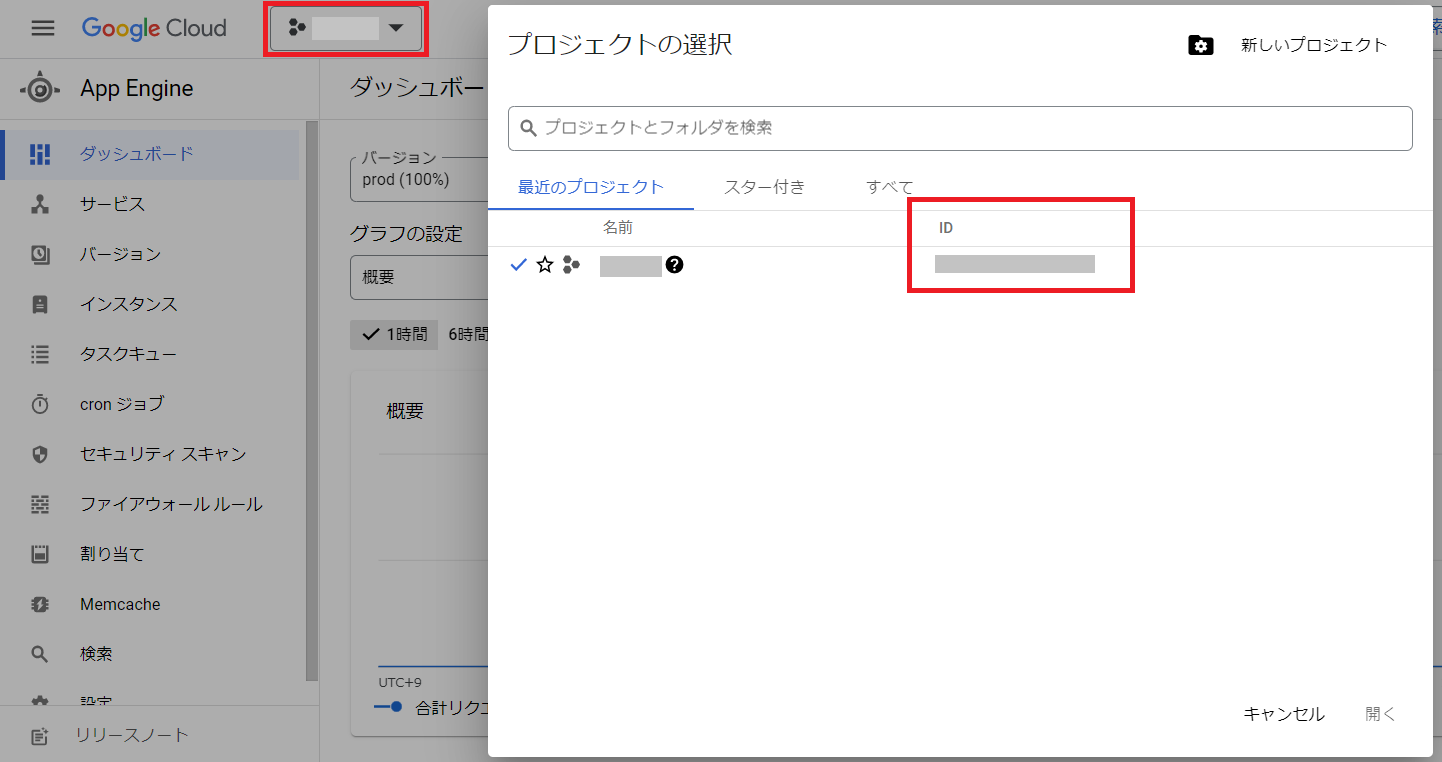
Task: Switch to the すべて tab
Action: tap(890, 187)
